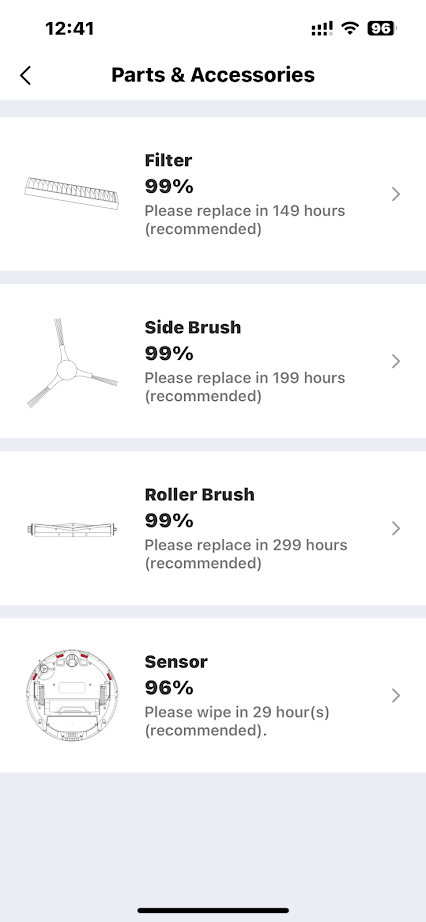Select the Sensor label
Screen dimensions: 426x922
coord(176,662)
